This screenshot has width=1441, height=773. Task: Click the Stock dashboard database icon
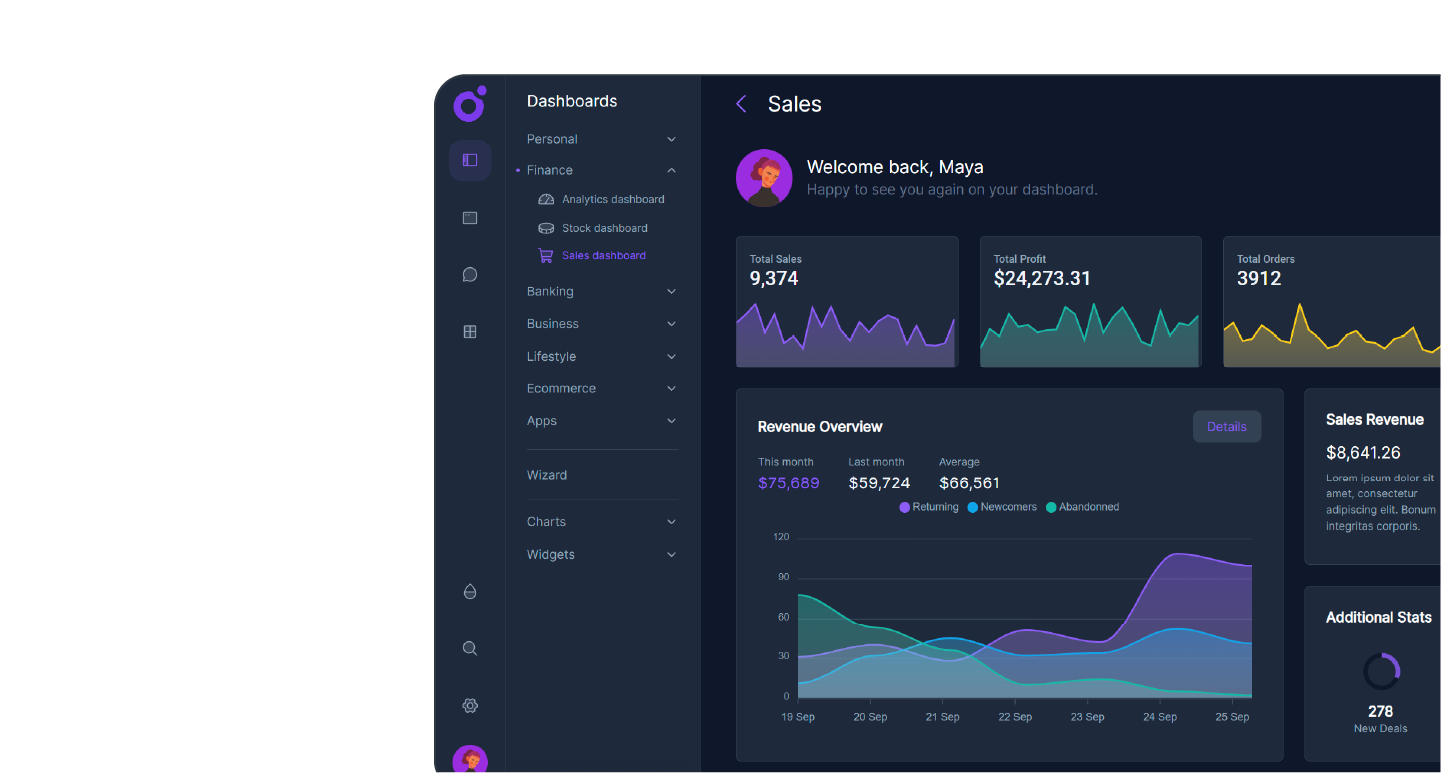[546, 227]
